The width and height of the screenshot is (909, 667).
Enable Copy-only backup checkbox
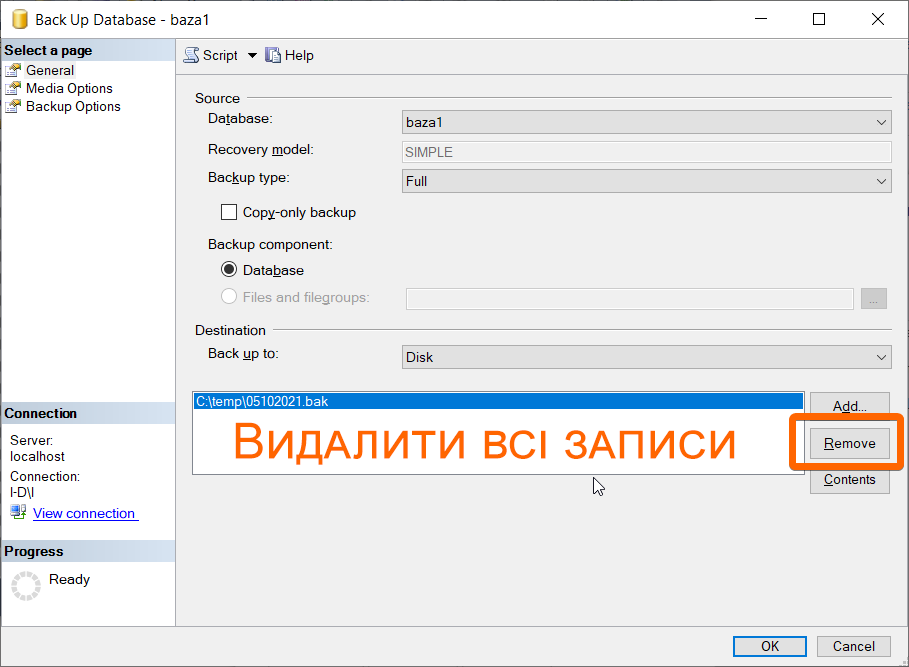pos(229,212)
